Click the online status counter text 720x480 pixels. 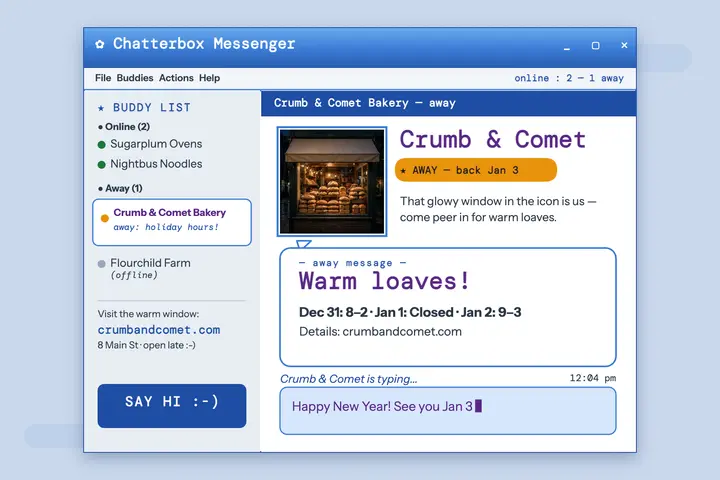pos(569,78)
